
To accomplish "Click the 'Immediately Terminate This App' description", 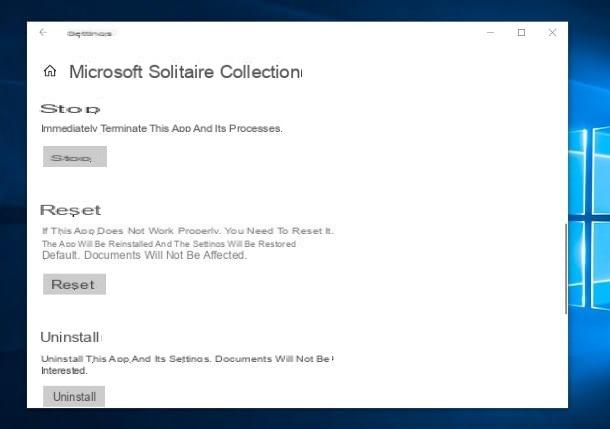I will pos(161,128).
